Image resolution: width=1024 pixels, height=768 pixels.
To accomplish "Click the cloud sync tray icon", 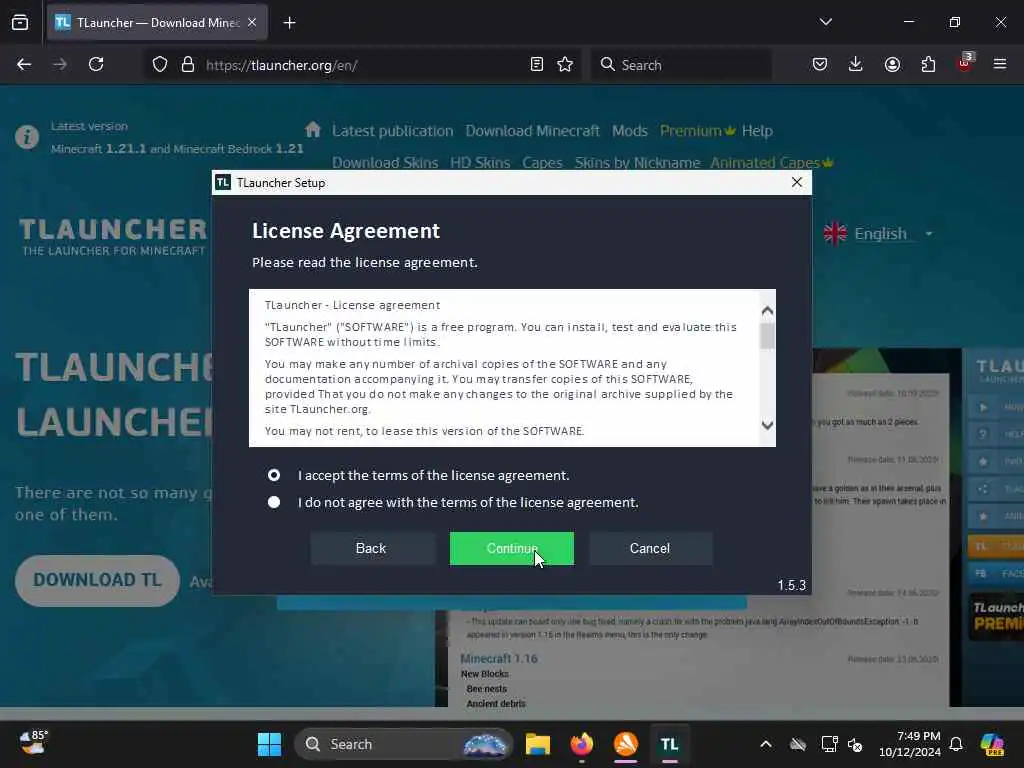I will click(798, 744).
